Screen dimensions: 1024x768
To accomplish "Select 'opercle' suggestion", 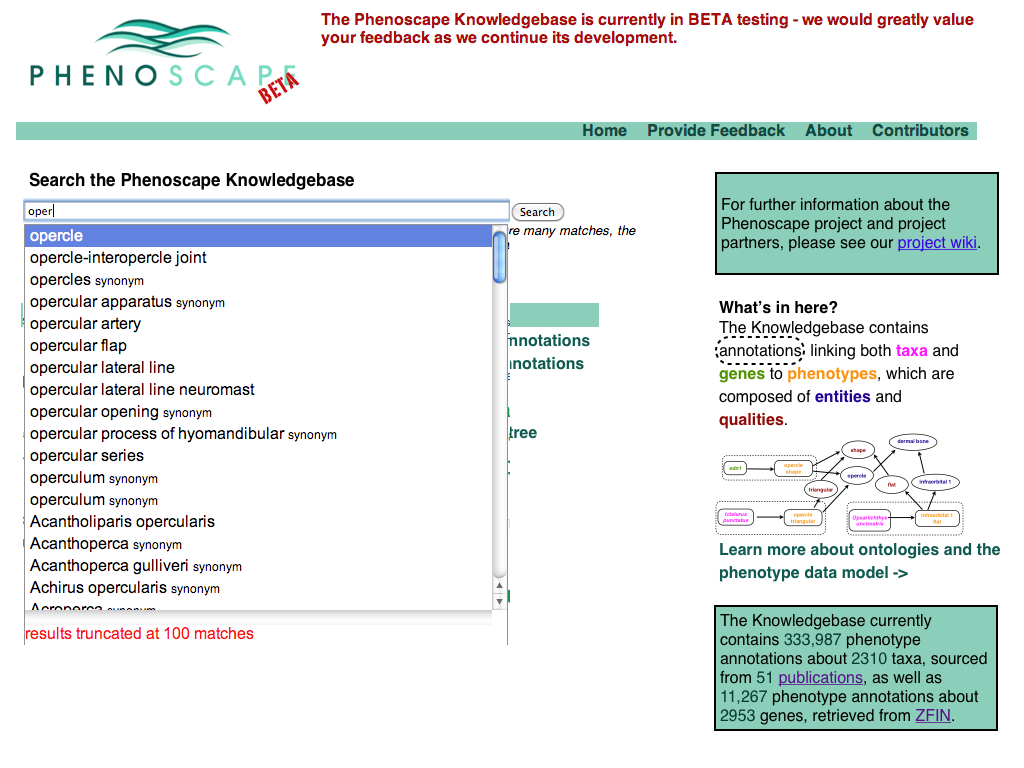I will coord(258,236).
